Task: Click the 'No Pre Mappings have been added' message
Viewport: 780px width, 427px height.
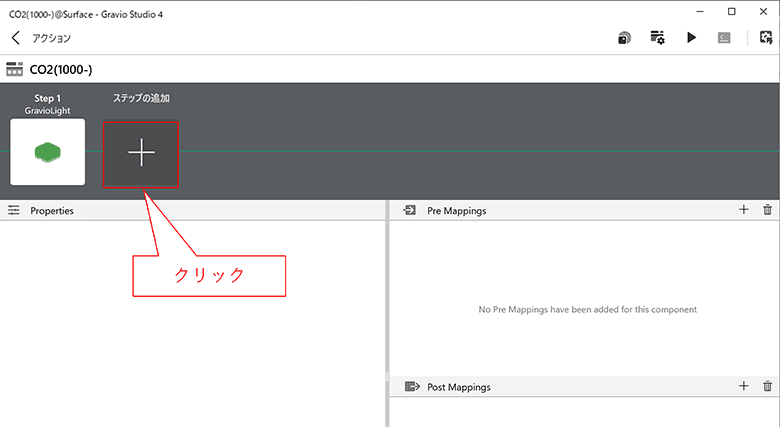Action: (x=587, y=310)
